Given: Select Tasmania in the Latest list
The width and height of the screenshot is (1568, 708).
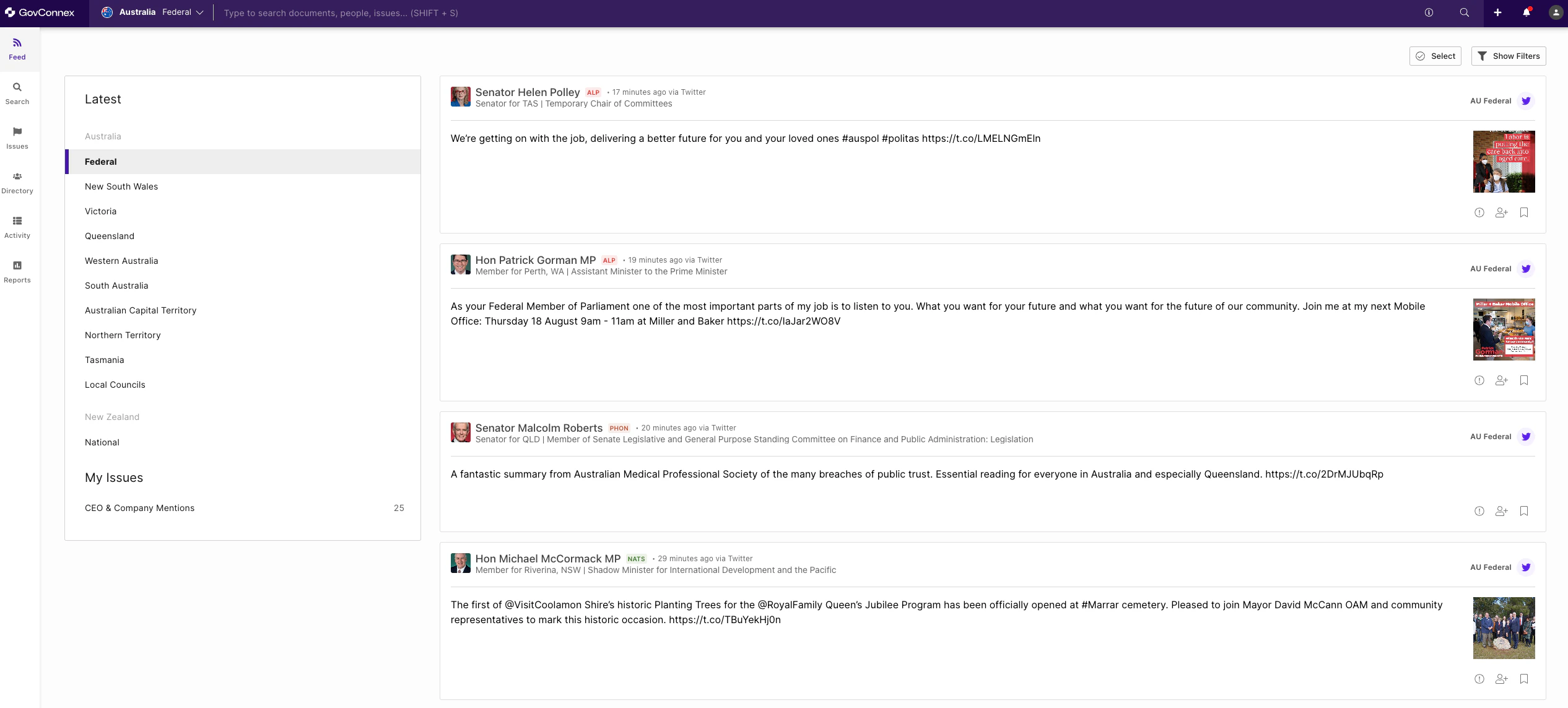Looking at the screenshot, I should (x=105, y=360).
